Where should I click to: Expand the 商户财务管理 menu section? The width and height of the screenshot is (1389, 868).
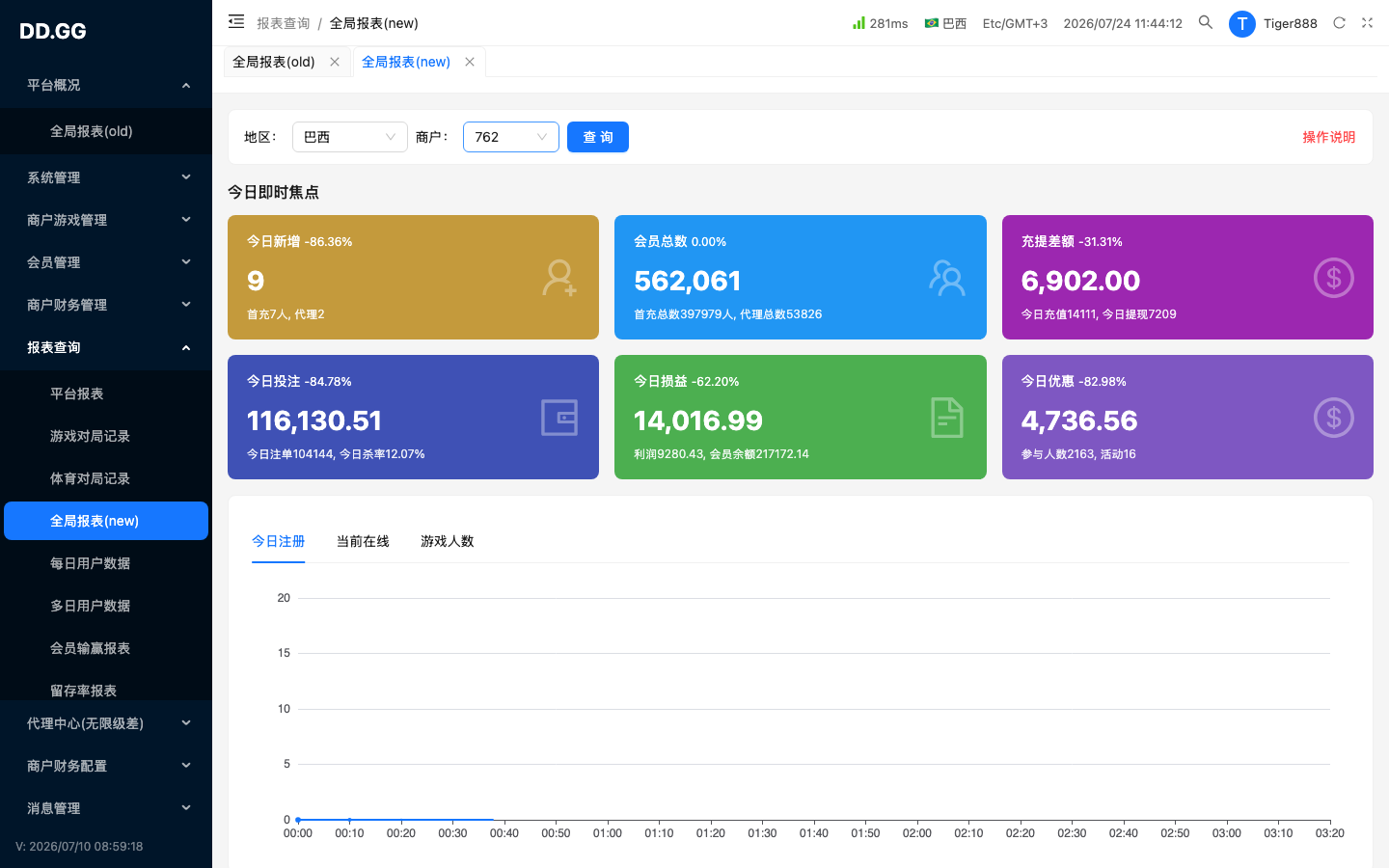[x=106, y=305]
